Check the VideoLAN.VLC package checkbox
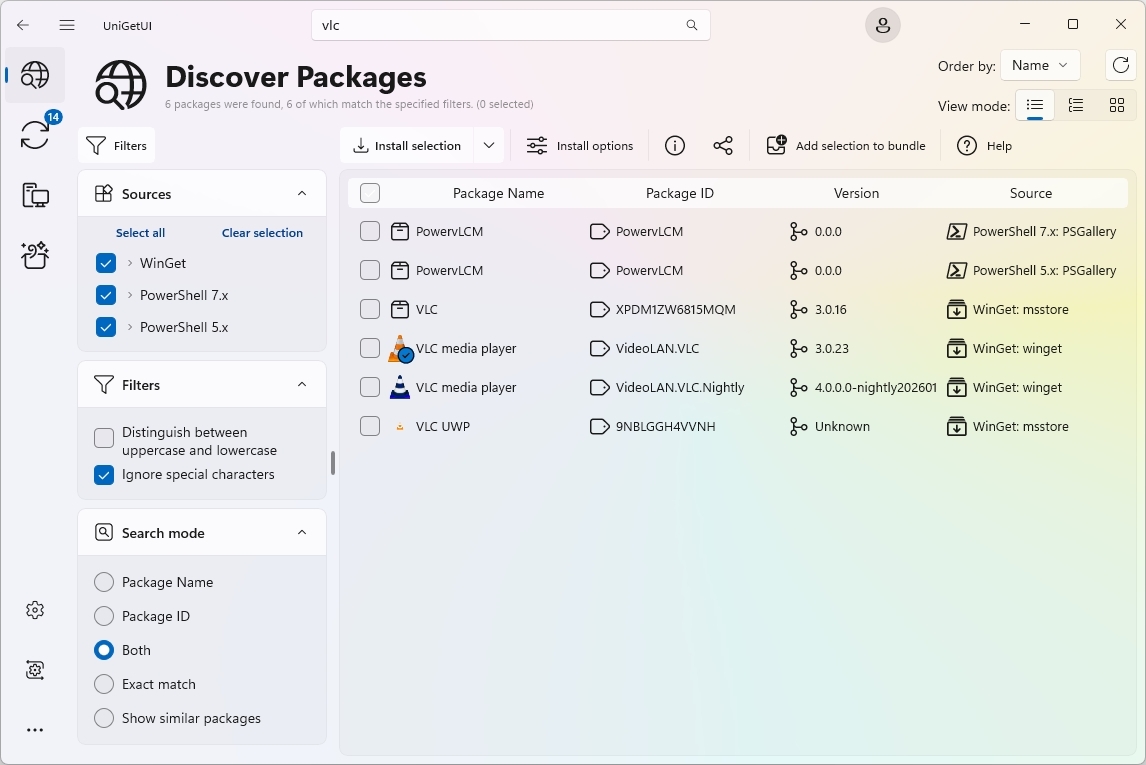Viewport: 1146px width, 765px height. [370, 348]
